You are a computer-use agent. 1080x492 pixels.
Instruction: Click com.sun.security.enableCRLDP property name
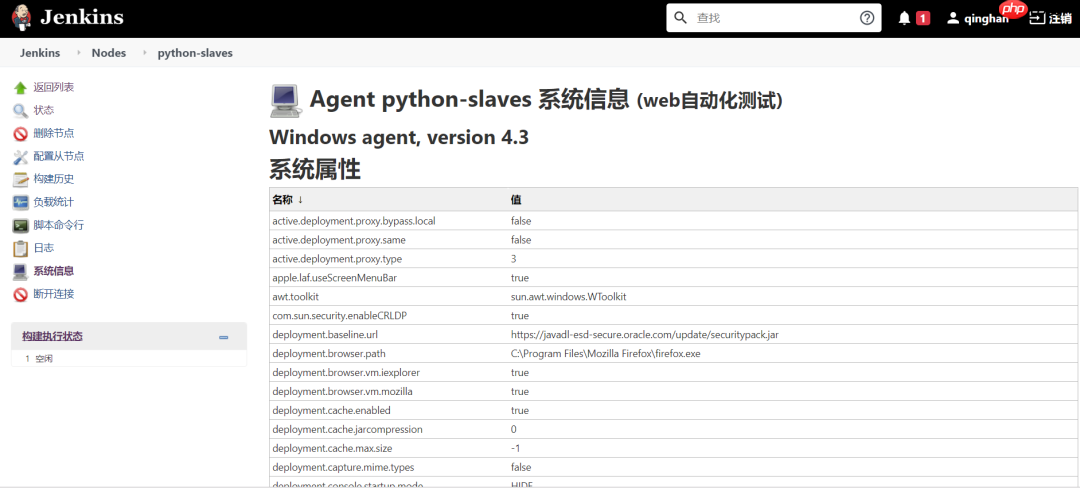[341, 316]
